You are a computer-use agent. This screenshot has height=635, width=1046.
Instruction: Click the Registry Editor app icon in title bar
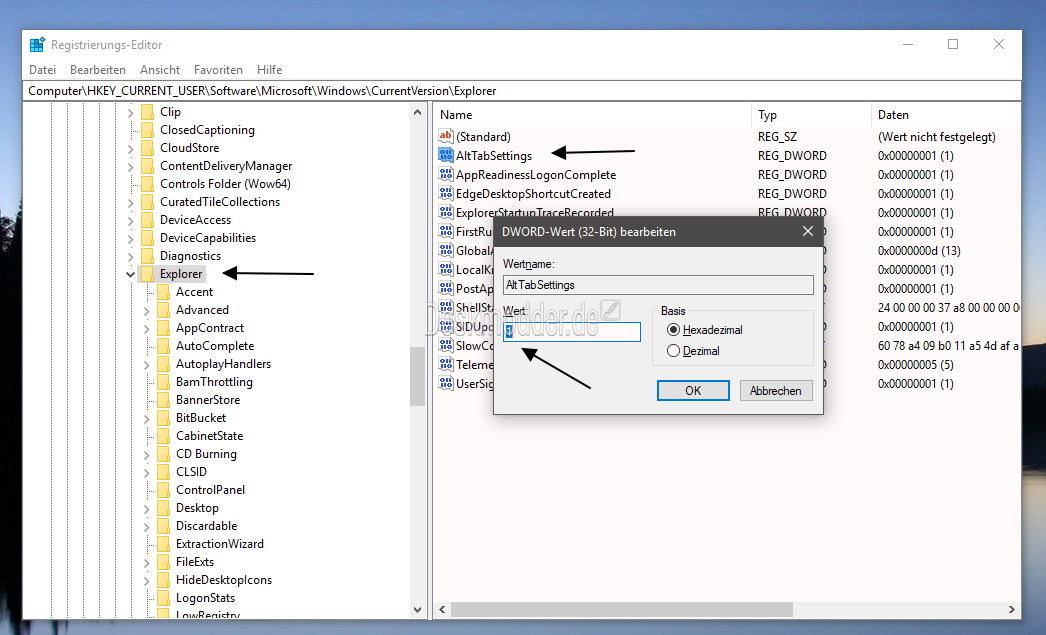37,45
